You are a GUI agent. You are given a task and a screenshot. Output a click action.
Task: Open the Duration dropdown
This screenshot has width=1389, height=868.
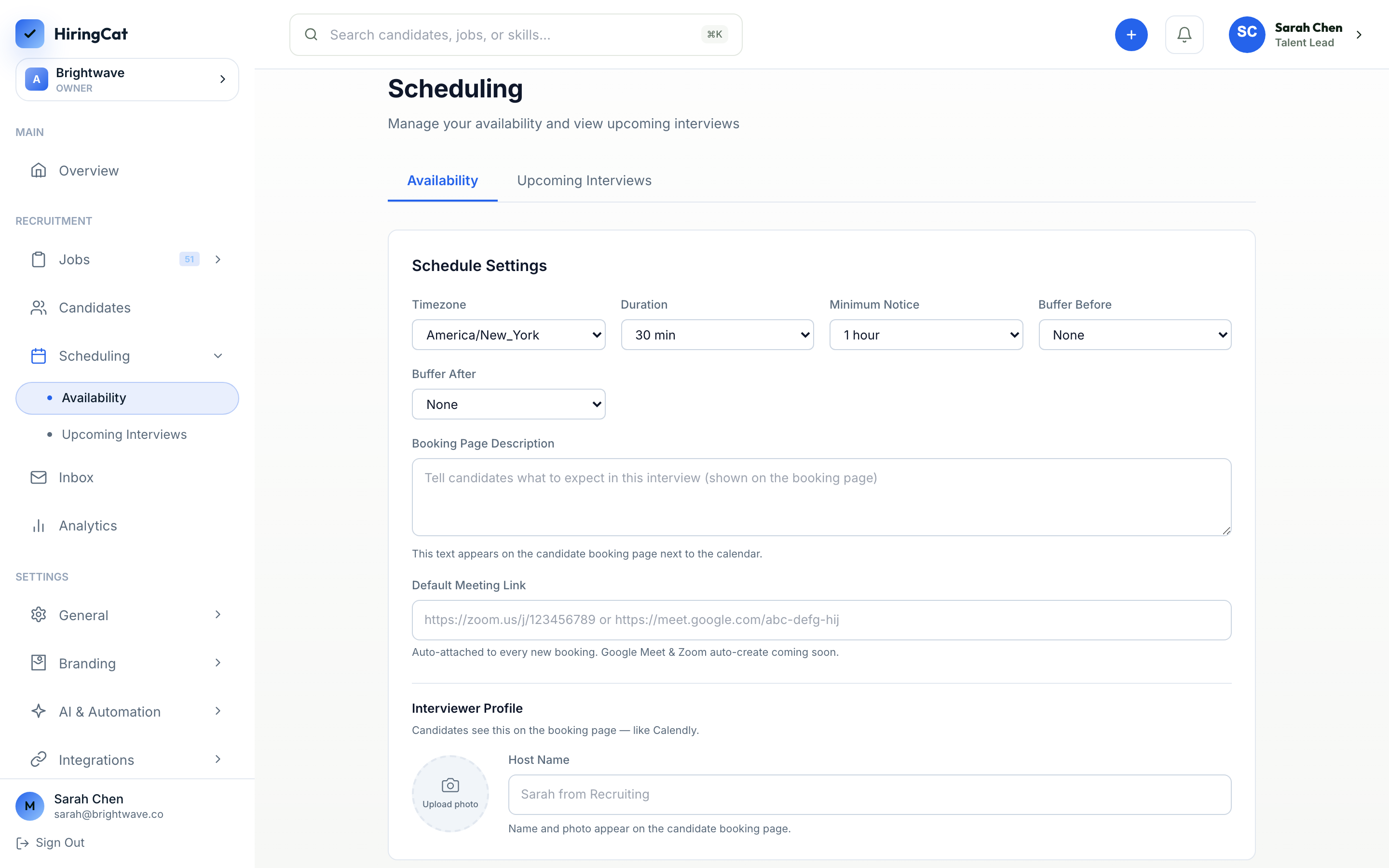coord(717,335)
